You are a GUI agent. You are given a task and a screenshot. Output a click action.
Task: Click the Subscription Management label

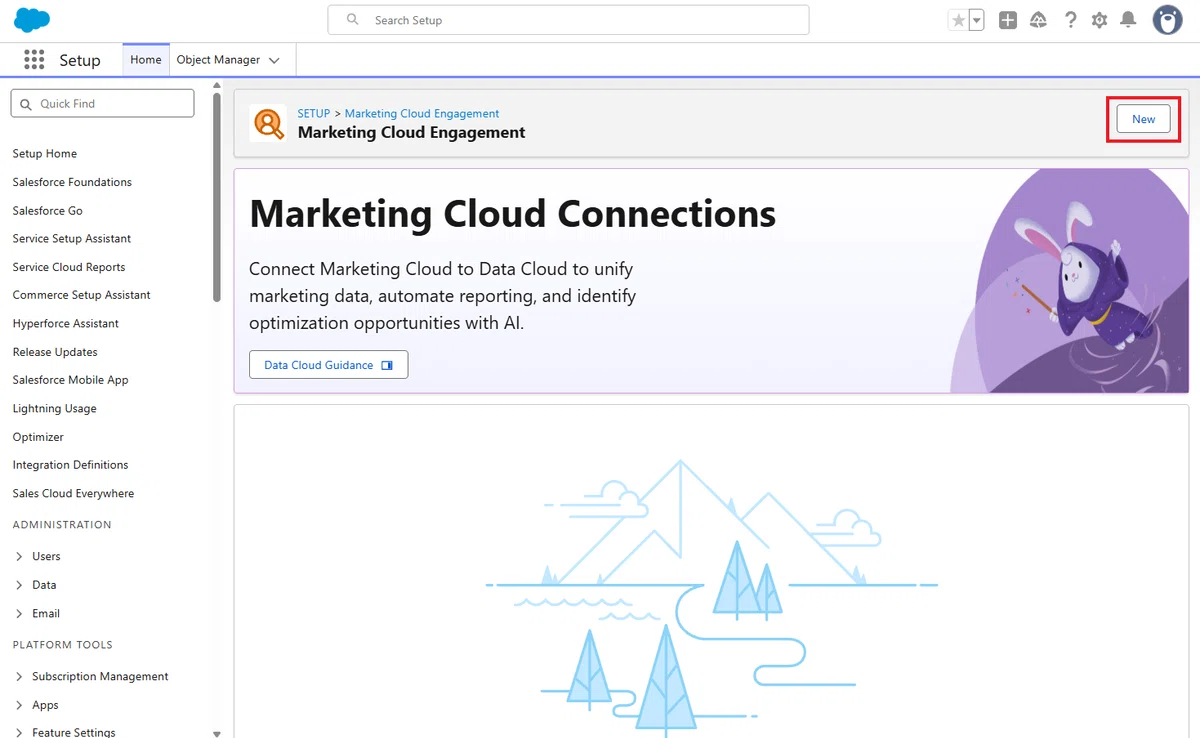click(100, 677)
